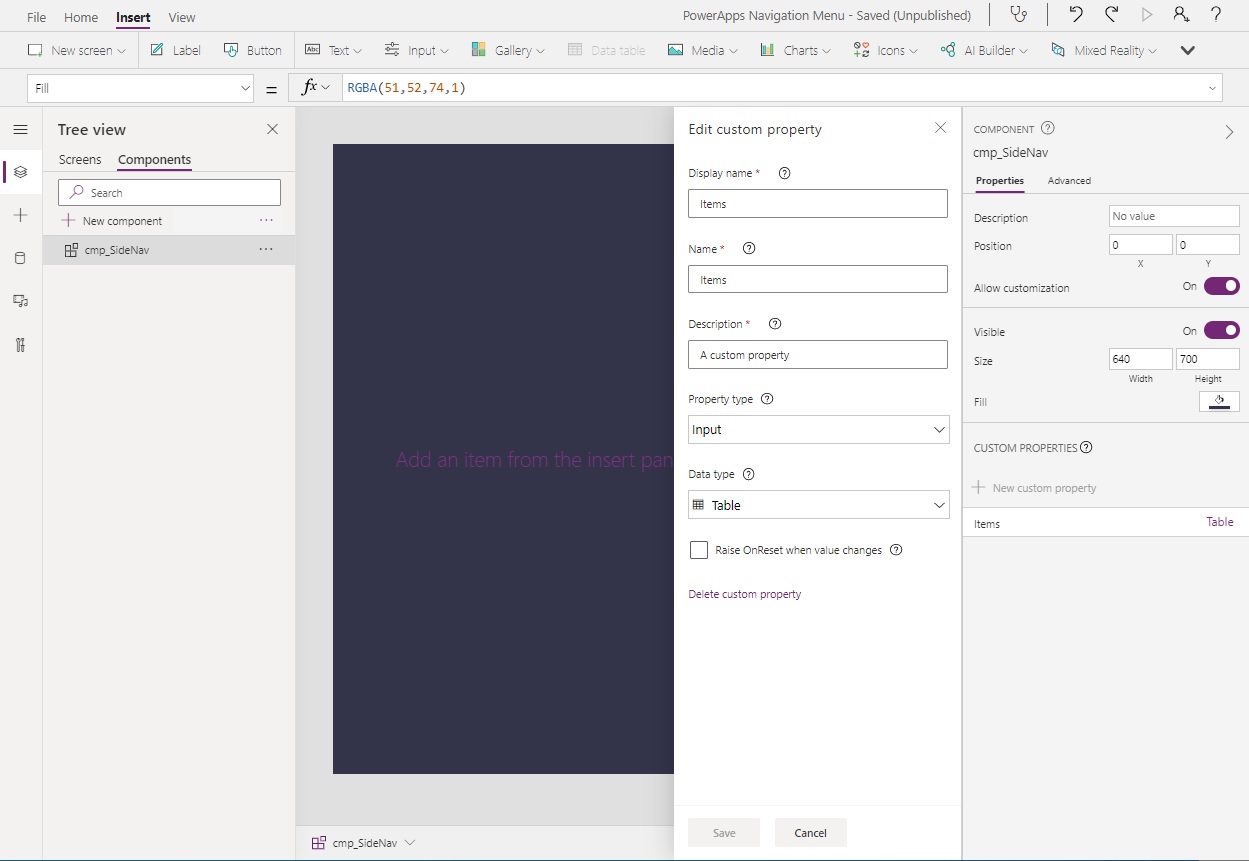This screenshot has width=1249, height=861.
Task: Open the Fill color picker for cmp_SideNav
Action: (1219, 400)
